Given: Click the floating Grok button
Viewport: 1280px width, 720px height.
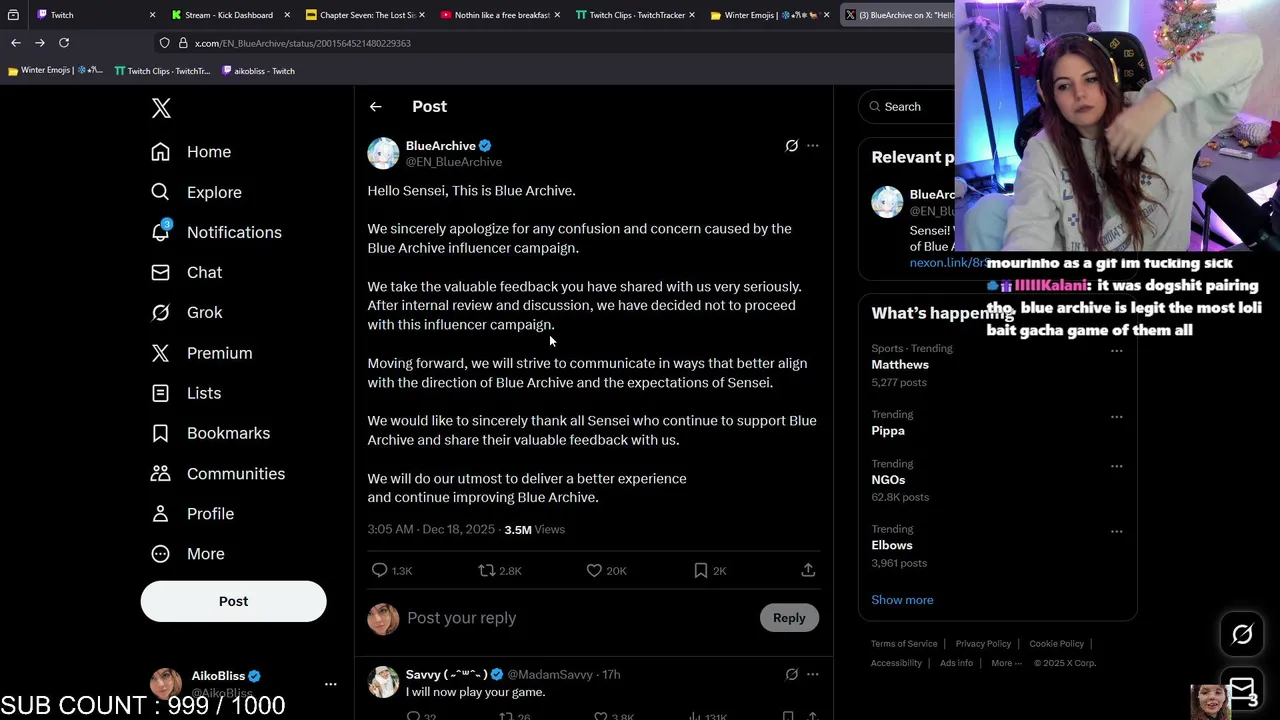Looking at the screenshot, I should tap(1242, 634).
